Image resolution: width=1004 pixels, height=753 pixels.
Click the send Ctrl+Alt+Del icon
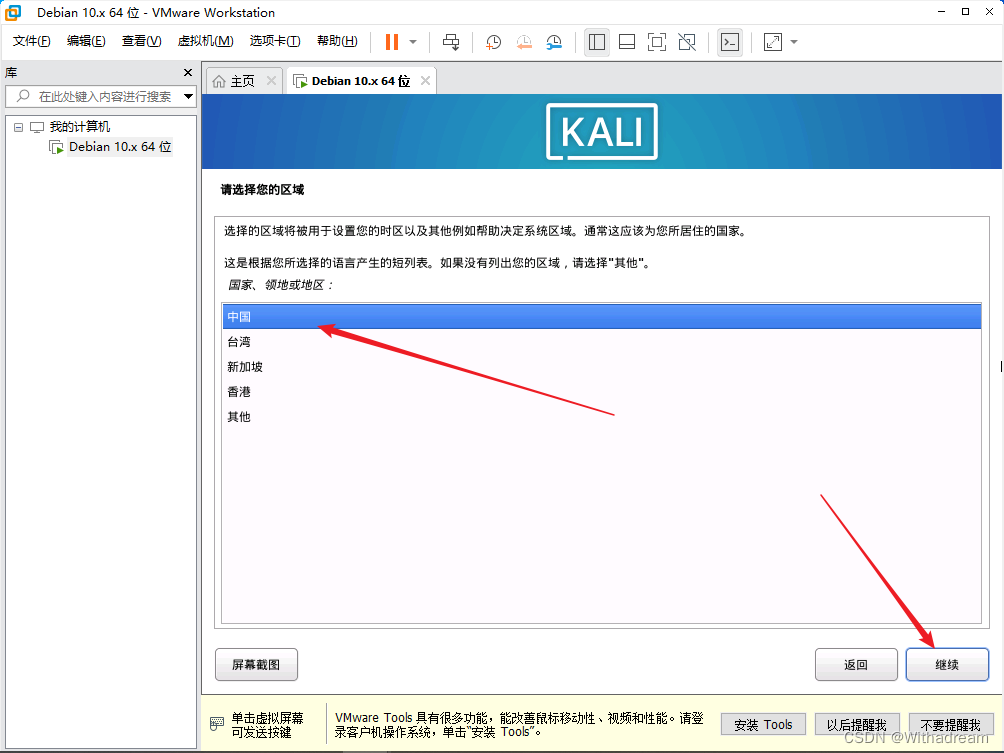point(451,42)
